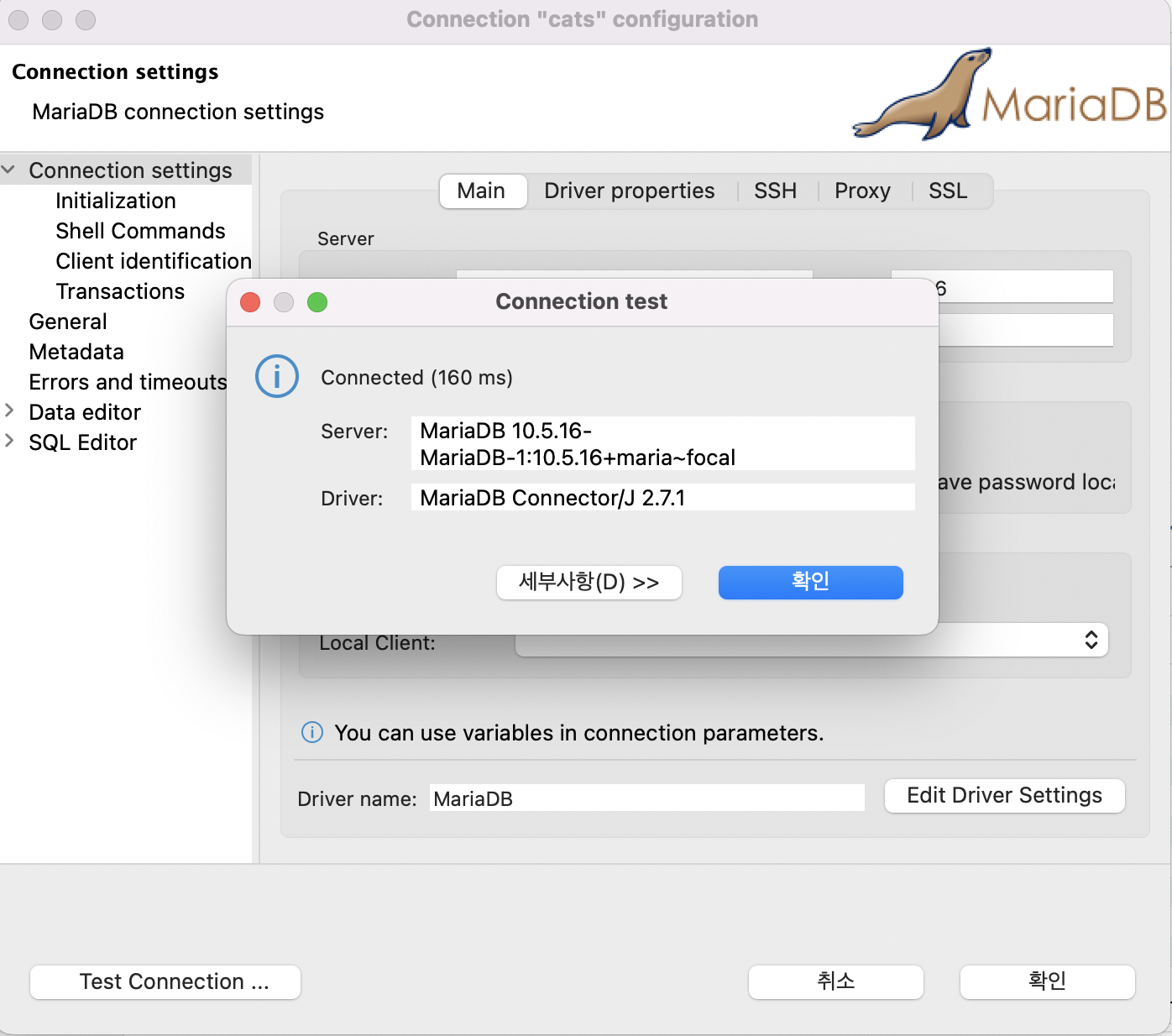Click the 'Connected (160 ms)' status text

point(416,378)
